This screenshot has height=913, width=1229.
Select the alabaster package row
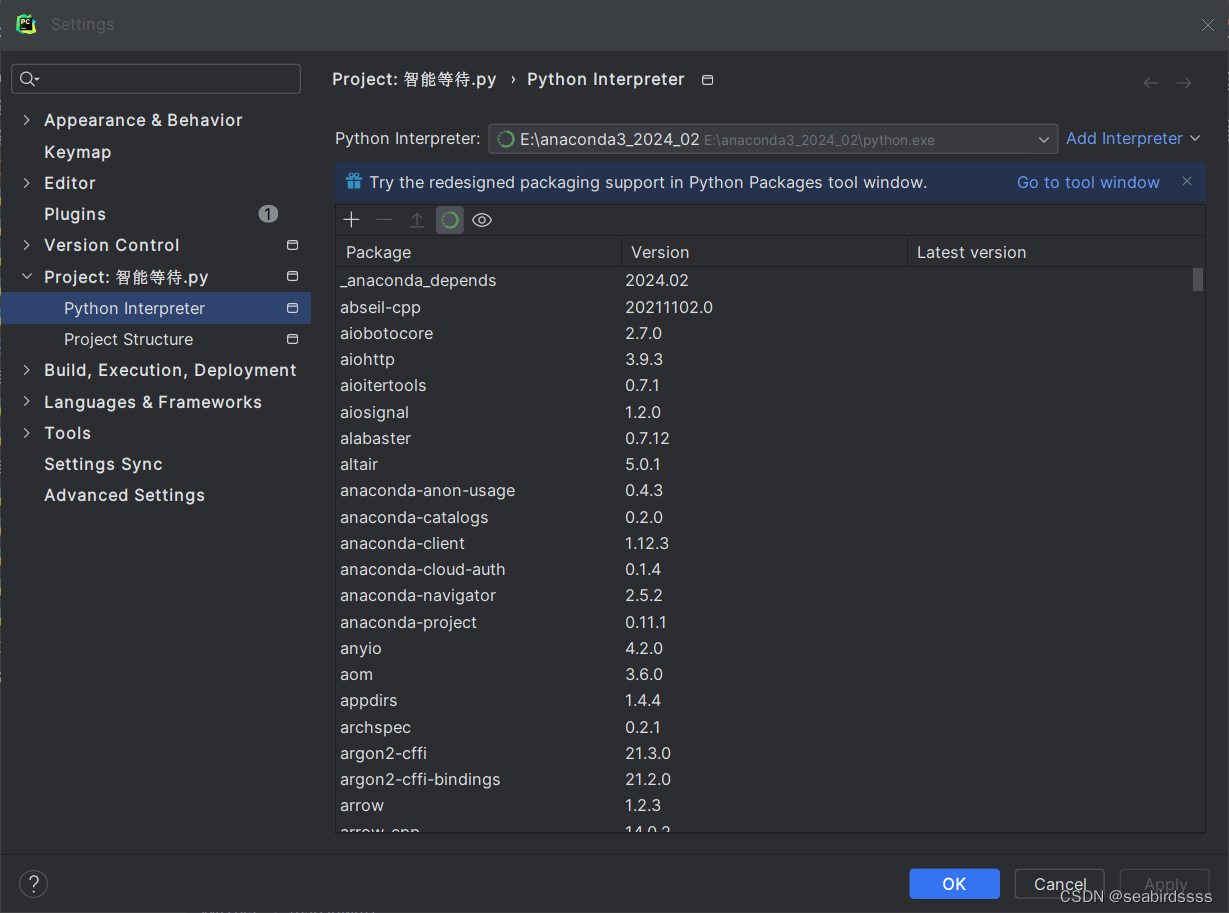(764, 438)
